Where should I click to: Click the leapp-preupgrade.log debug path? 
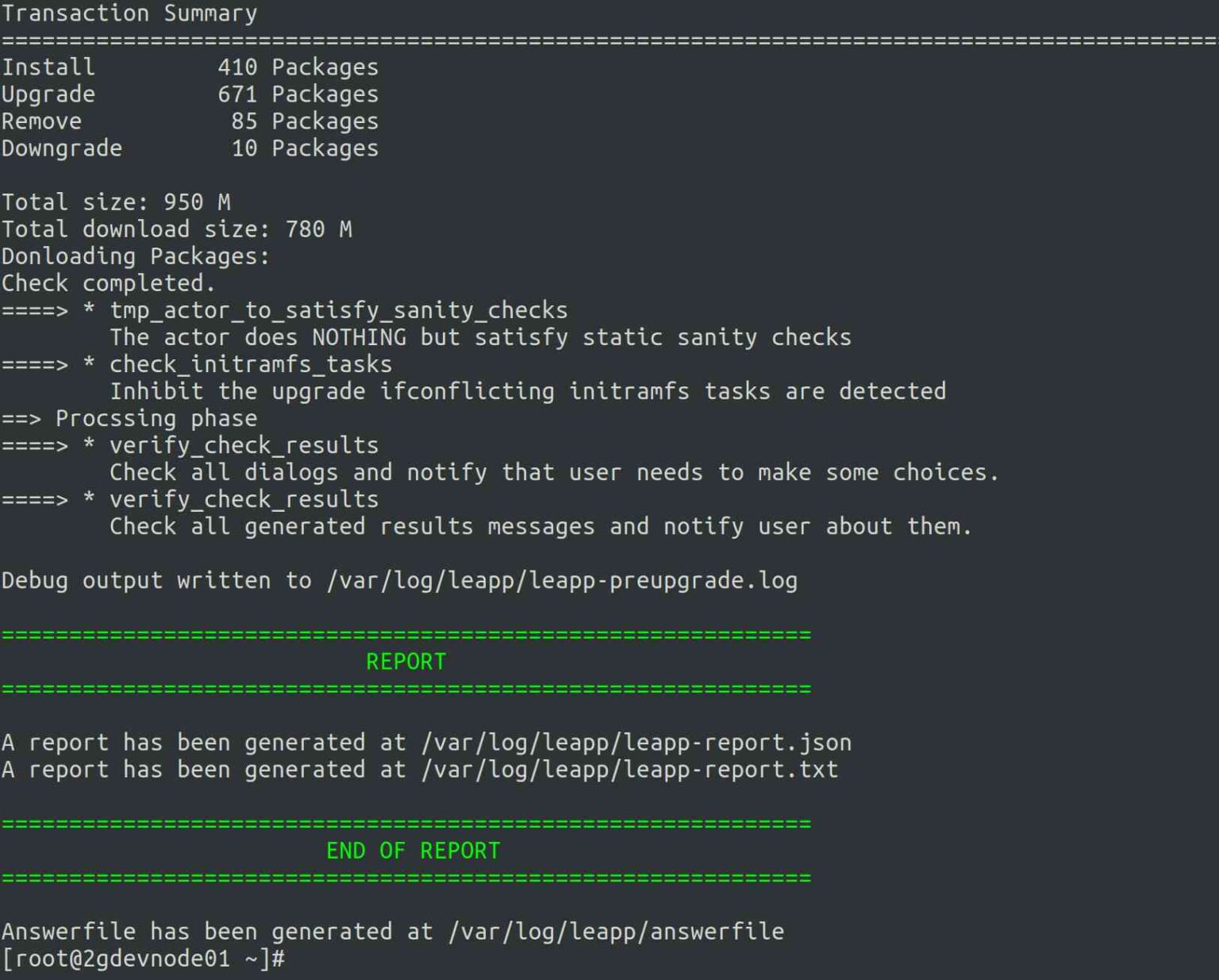(x=562, y=581)
